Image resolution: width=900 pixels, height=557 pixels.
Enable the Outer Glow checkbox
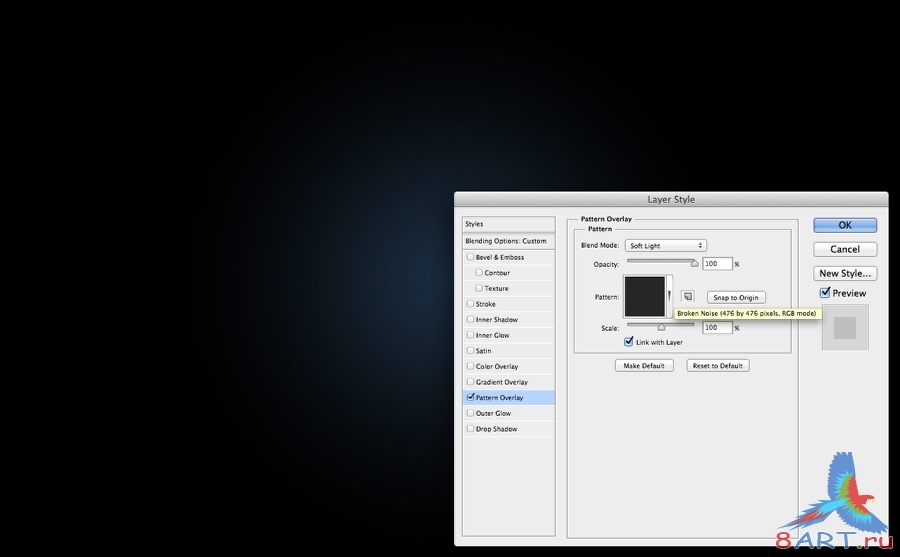(x=471, y=413)
